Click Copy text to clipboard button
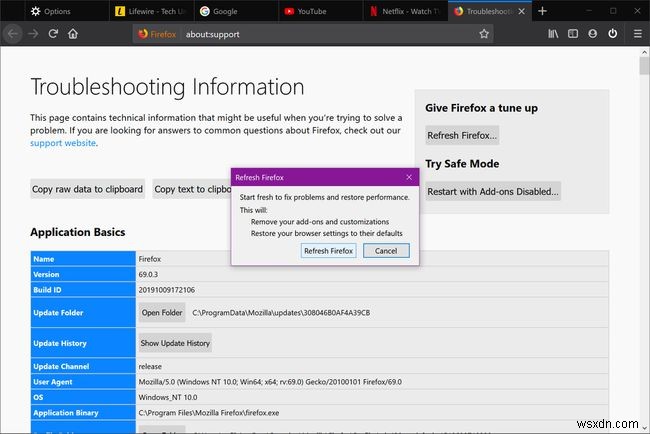 (192, 189)
